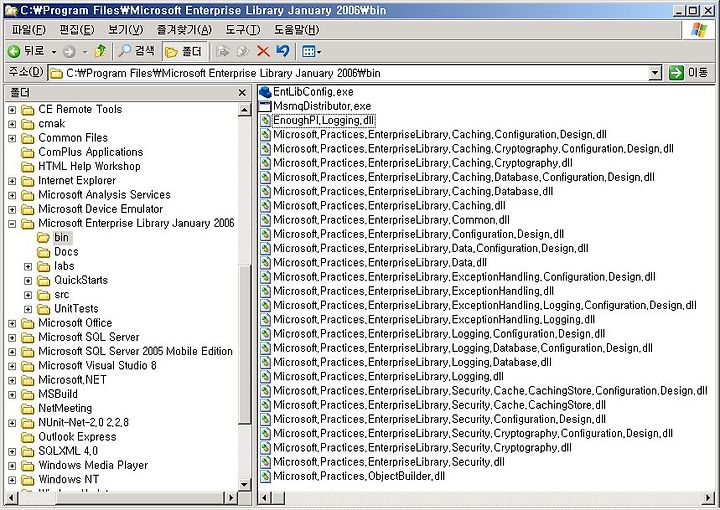Click the red Delete X icon
This screenshot has height=510, width=720.
click(x=263, y=51)
